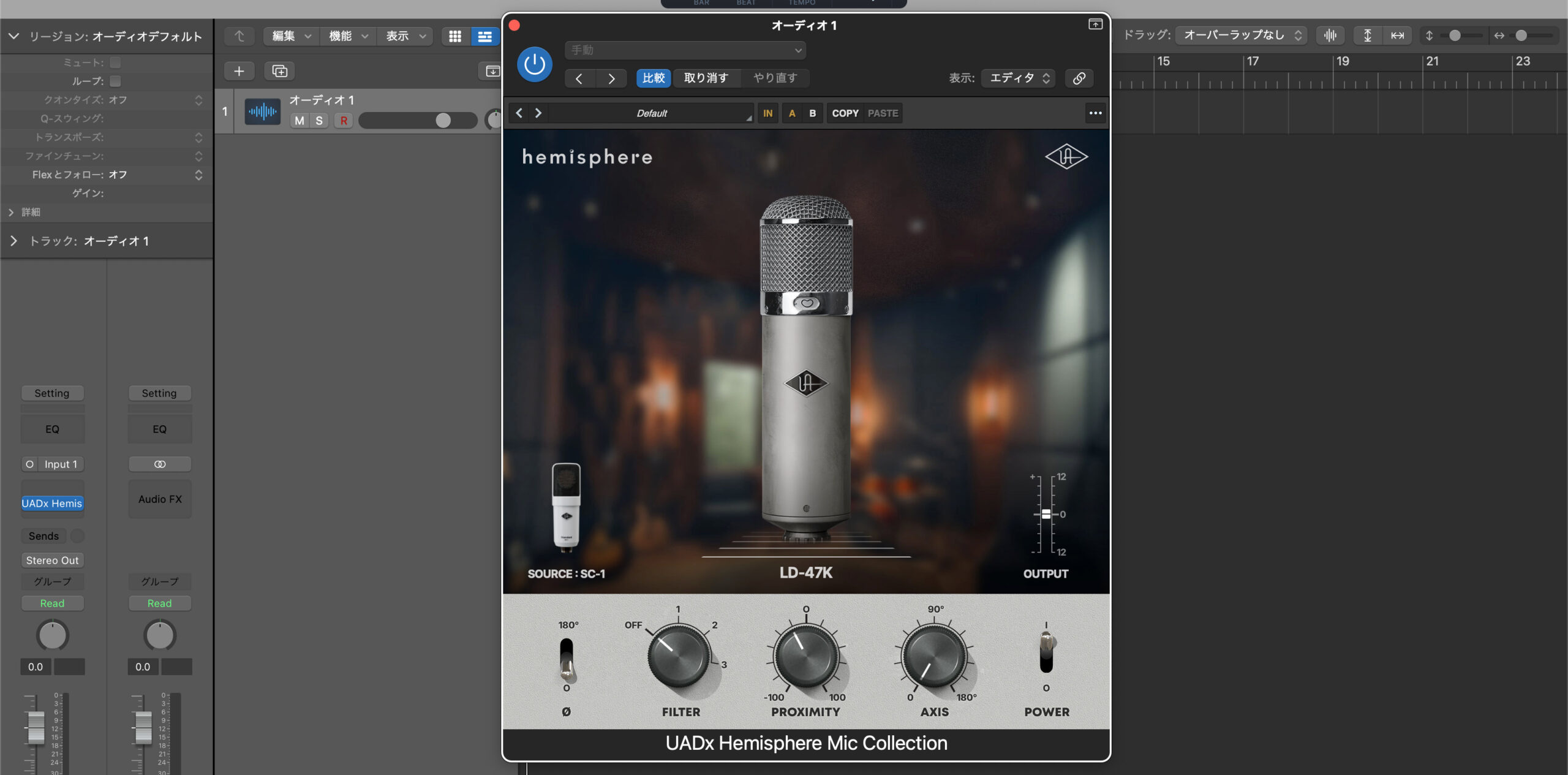
Task: Open the 手動 preset dropdown
Action: [685, 50]
